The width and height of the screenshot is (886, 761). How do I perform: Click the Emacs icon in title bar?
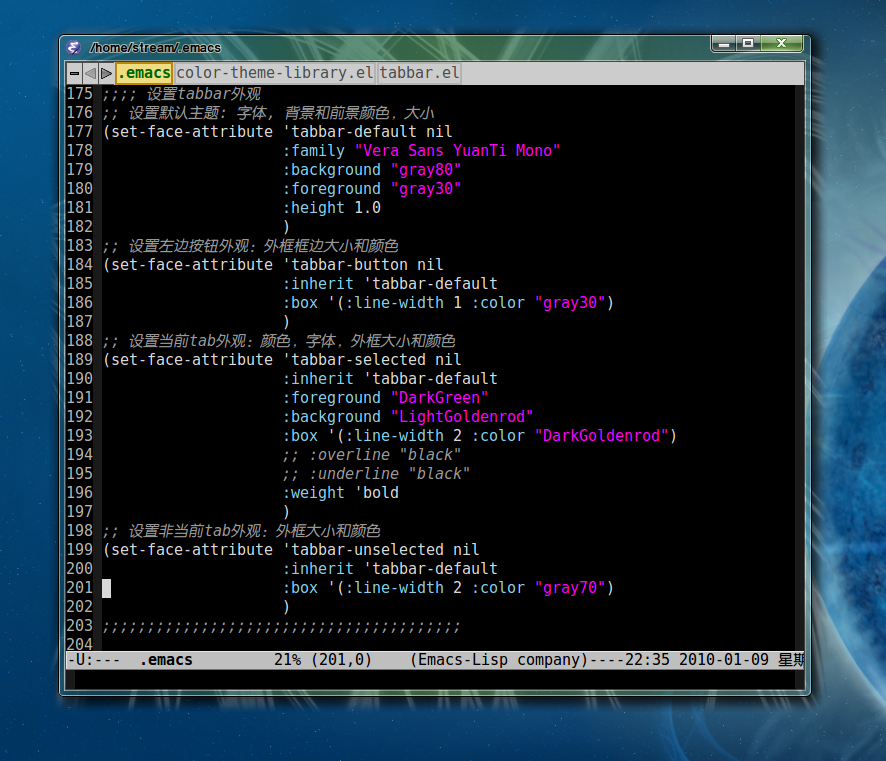point(73,47)
